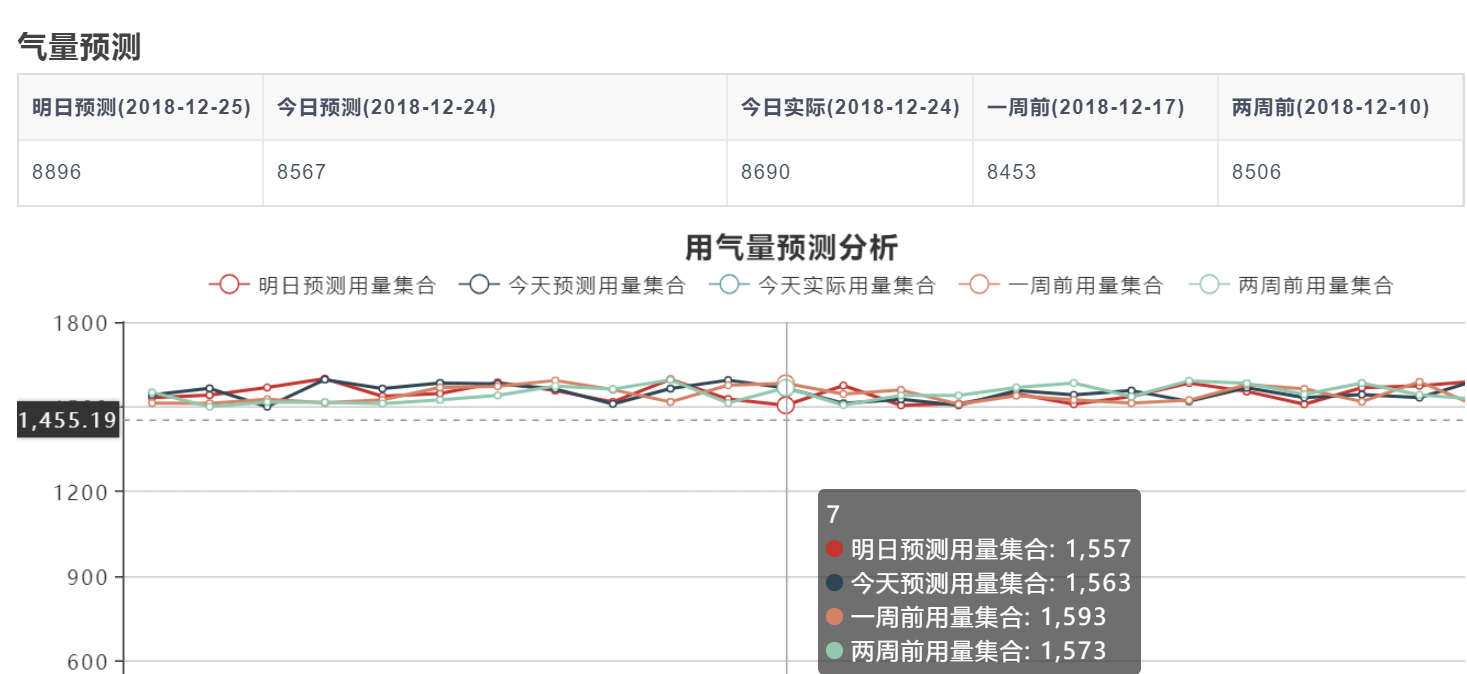This screenshot has height=674, width=1467.
Task: Toggle the 两周前用量集合 legend label text
Action: coord(1315,286)
